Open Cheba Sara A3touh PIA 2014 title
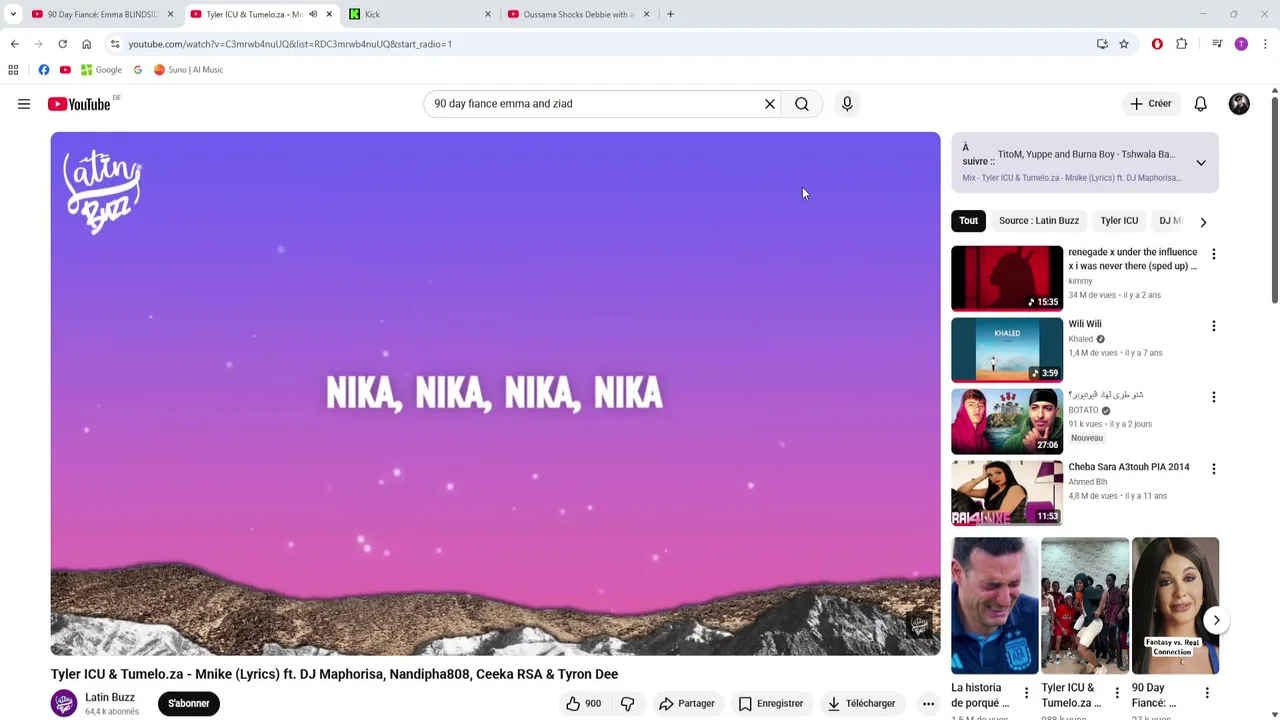The image size is (1280, 720). click(x=1129, y=467)
